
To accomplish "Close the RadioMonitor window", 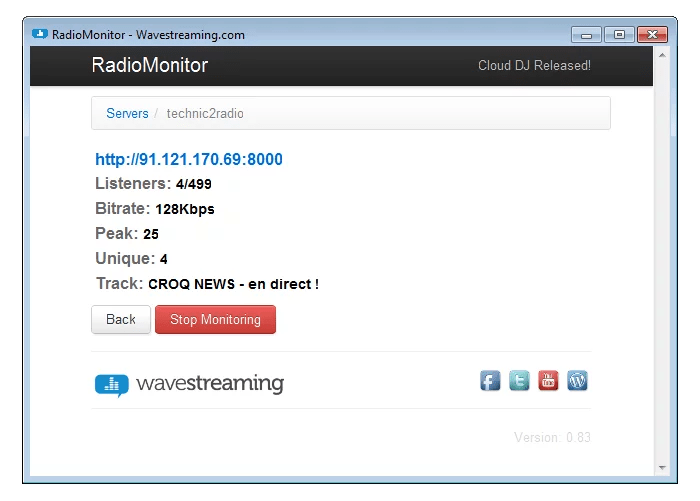I will click(653, 34).
